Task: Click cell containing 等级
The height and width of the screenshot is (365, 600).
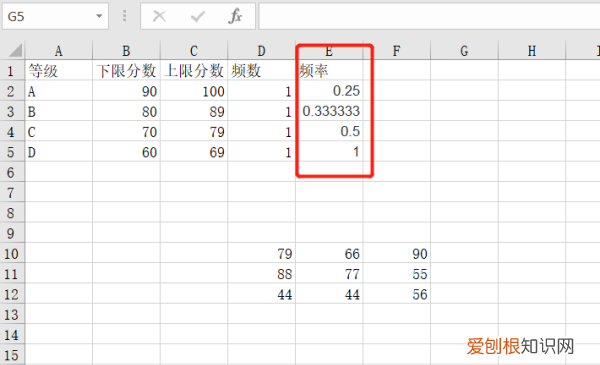Action: click(x=59, y=70)
